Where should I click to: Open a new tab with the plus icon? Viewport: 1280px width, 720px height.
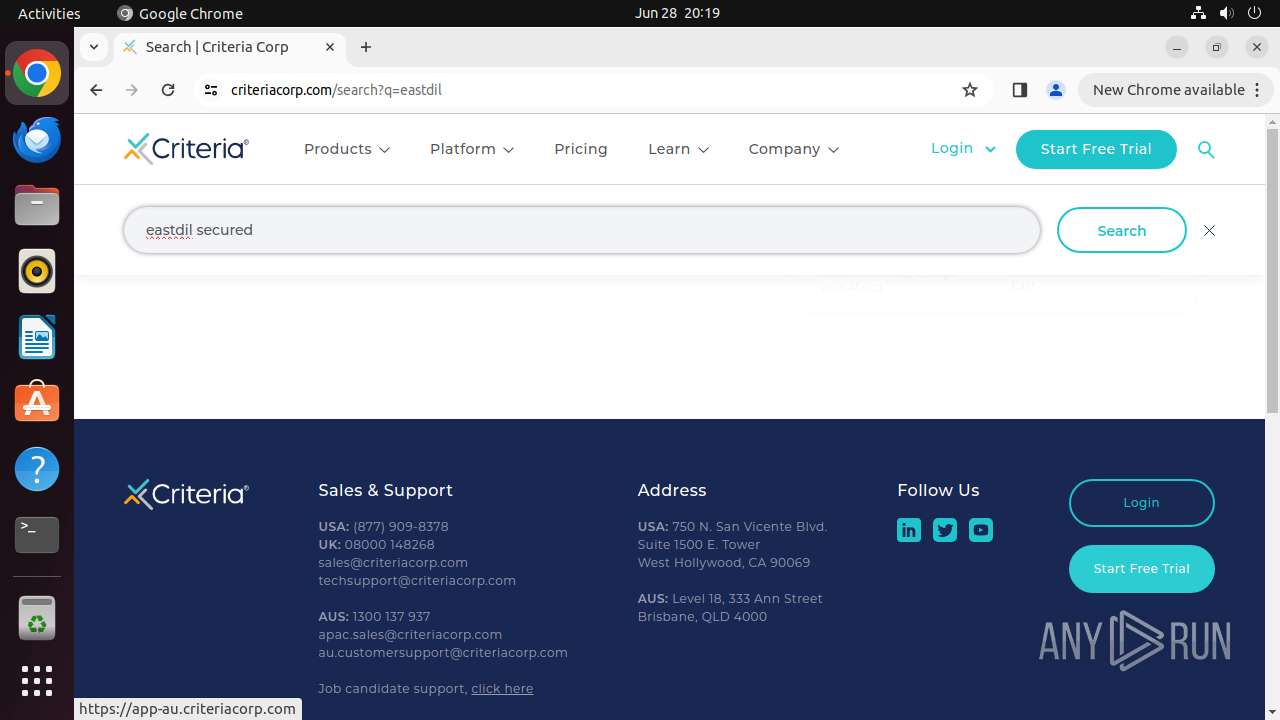pyautogui.click(x=366, y=47)
